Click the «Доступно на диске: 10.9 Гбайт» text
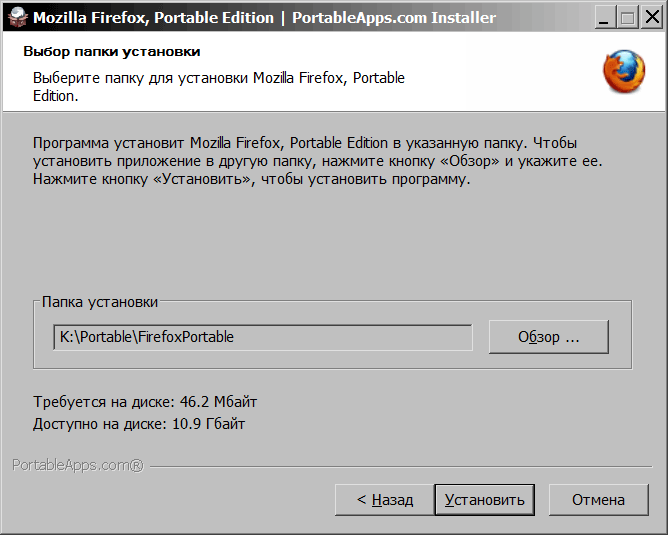 tap(139, 424)
